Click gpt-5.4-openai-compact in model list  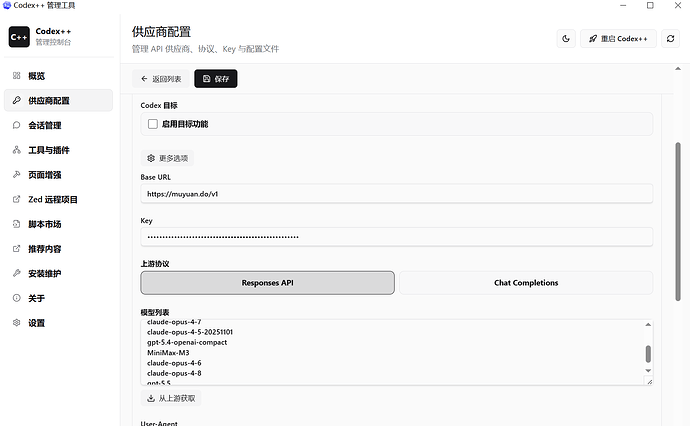187,342
